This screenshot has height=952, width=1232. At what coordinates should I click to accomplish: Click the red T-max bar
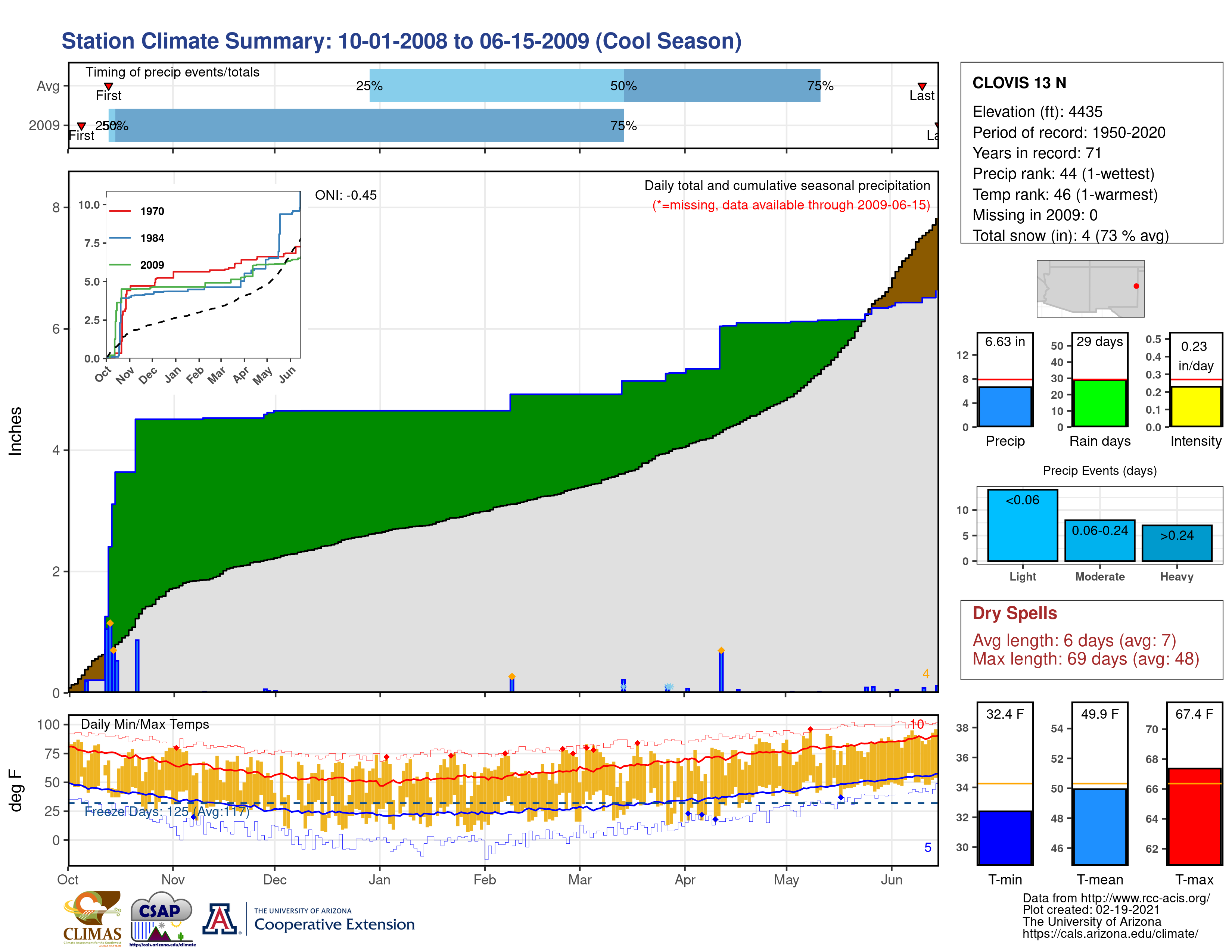pos(1194,816)
